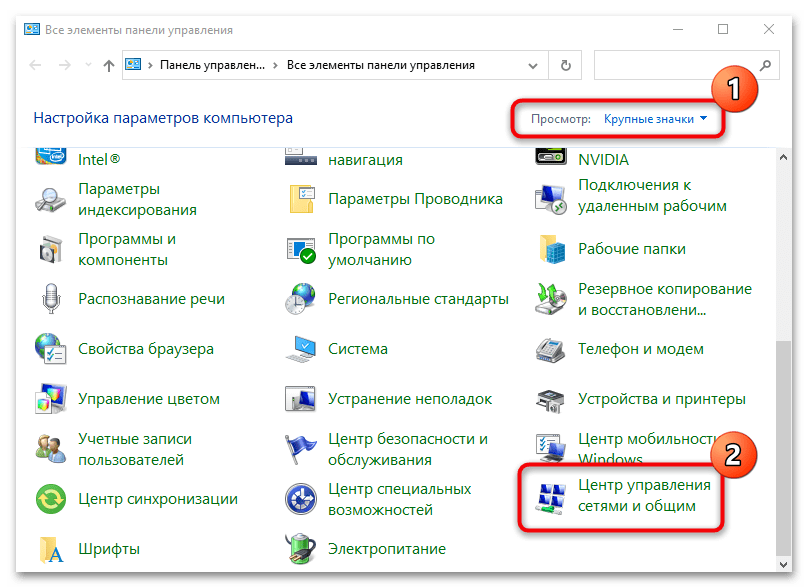Screen dimensions: 808x588
Task: Open the 'Устройства и принтеры' link
Action: tap(661, 399)
